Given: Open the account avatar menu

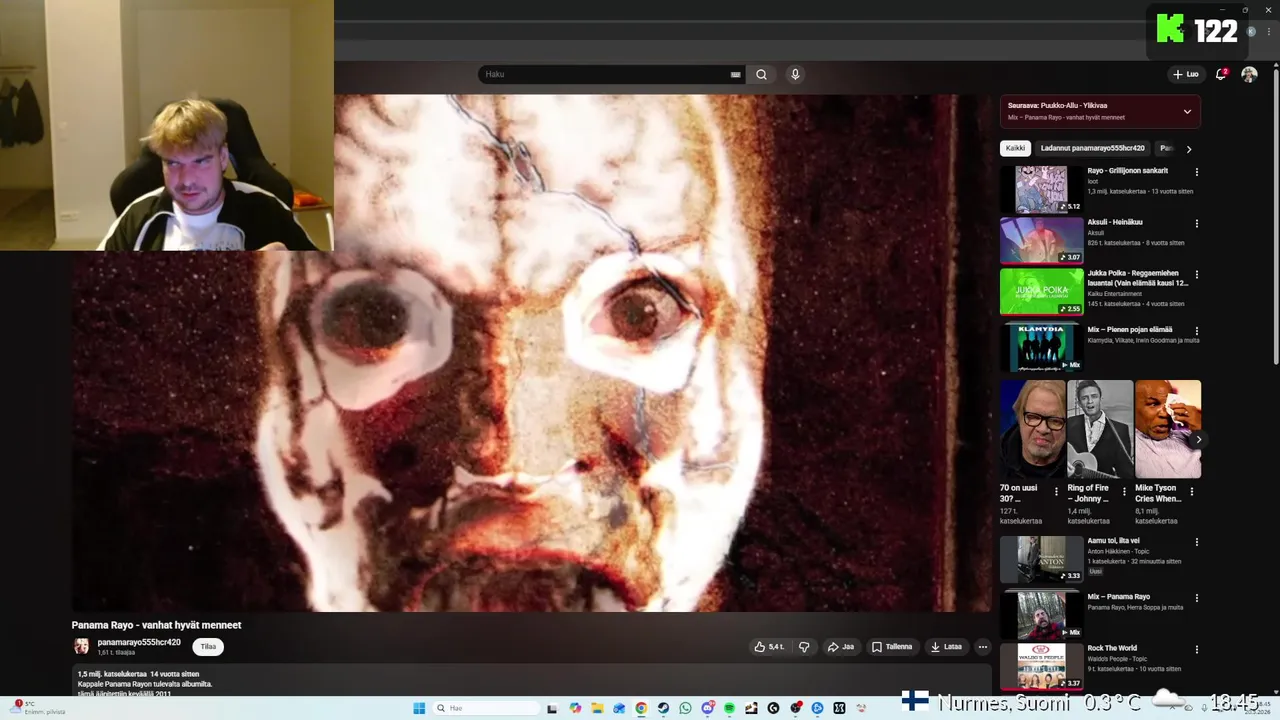Looking at the screenshot, I should [x=1249, y=74].
